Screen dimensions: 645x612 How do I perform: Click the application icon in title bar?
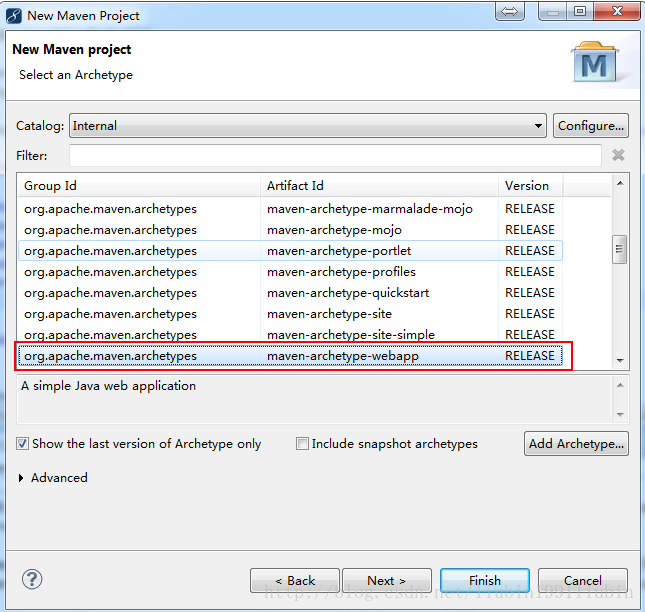(x=14, y=16)
